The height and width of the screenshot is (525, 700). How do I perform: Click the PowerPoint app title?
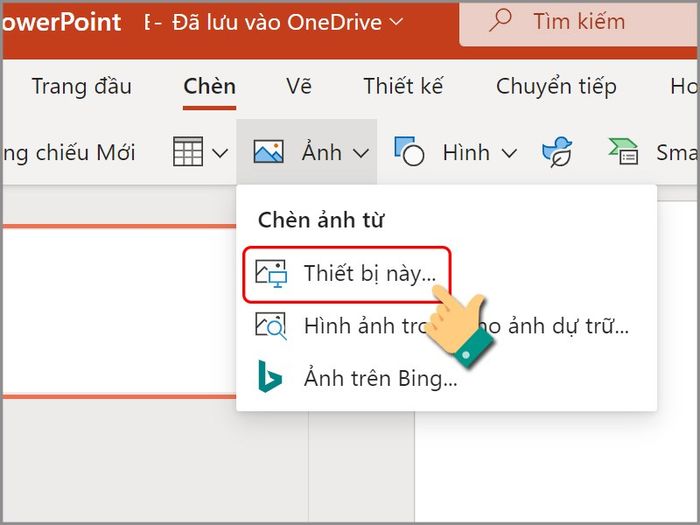[61, 22]
